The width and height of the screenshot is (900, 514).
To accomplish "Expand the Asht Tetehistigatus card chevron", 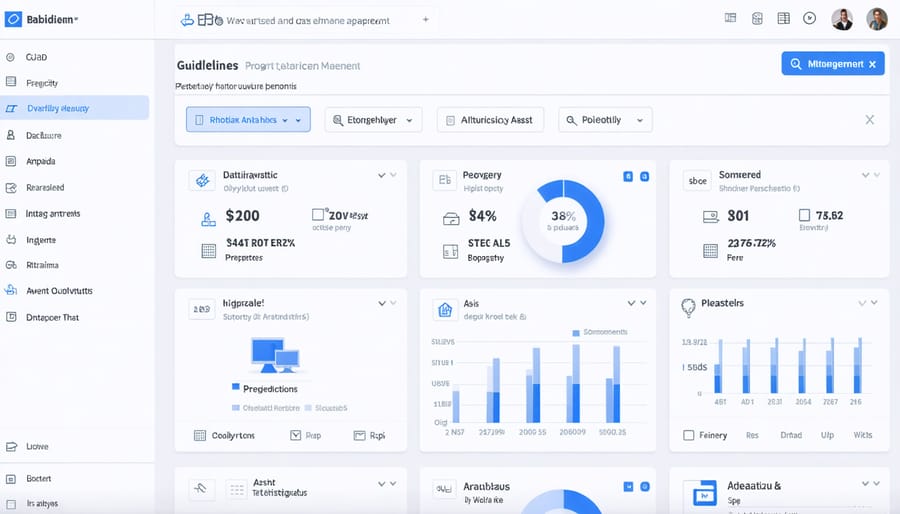I will pos(382,484).
